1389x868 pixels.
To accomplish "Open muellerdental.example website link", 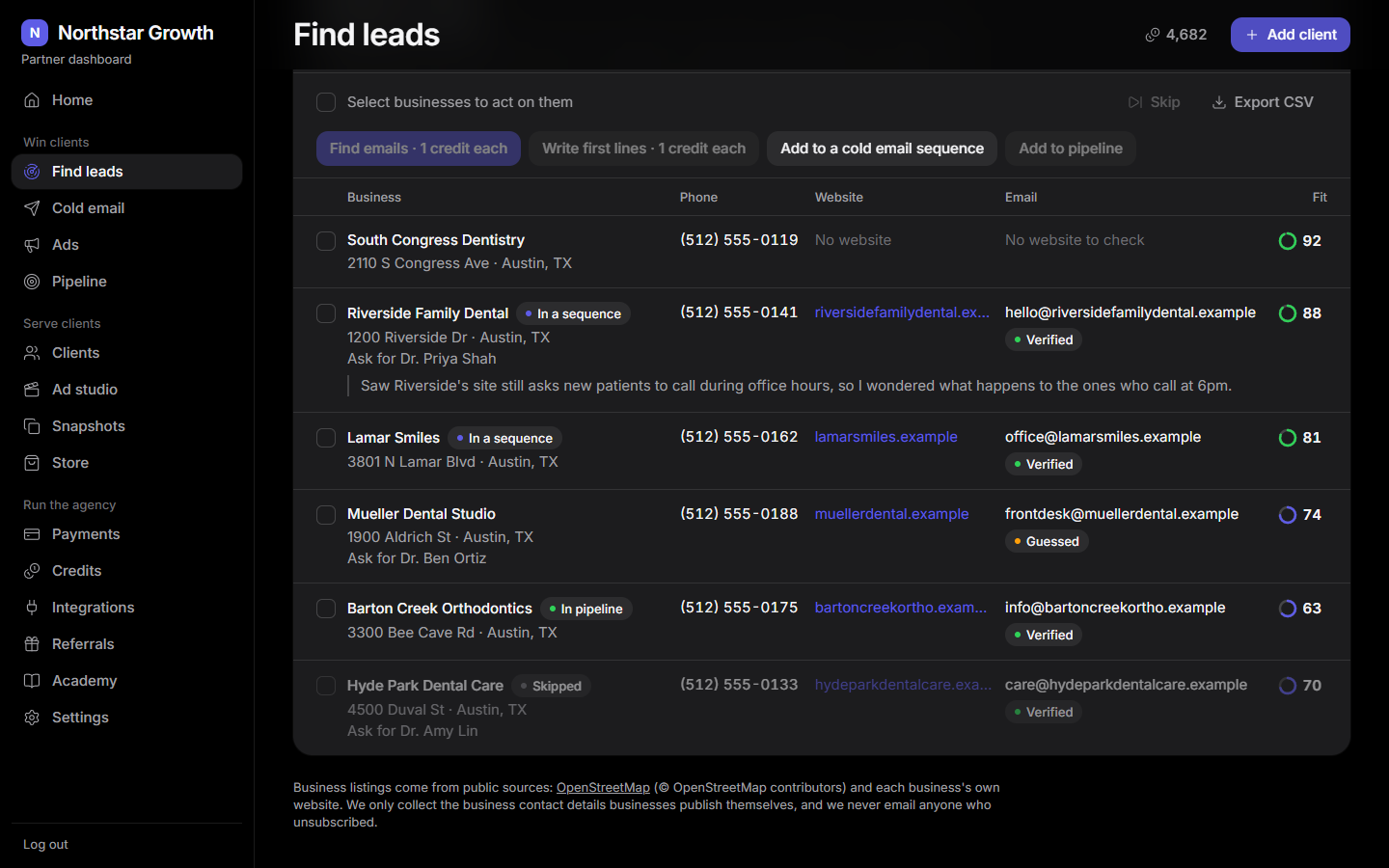I will click(892, 514).
